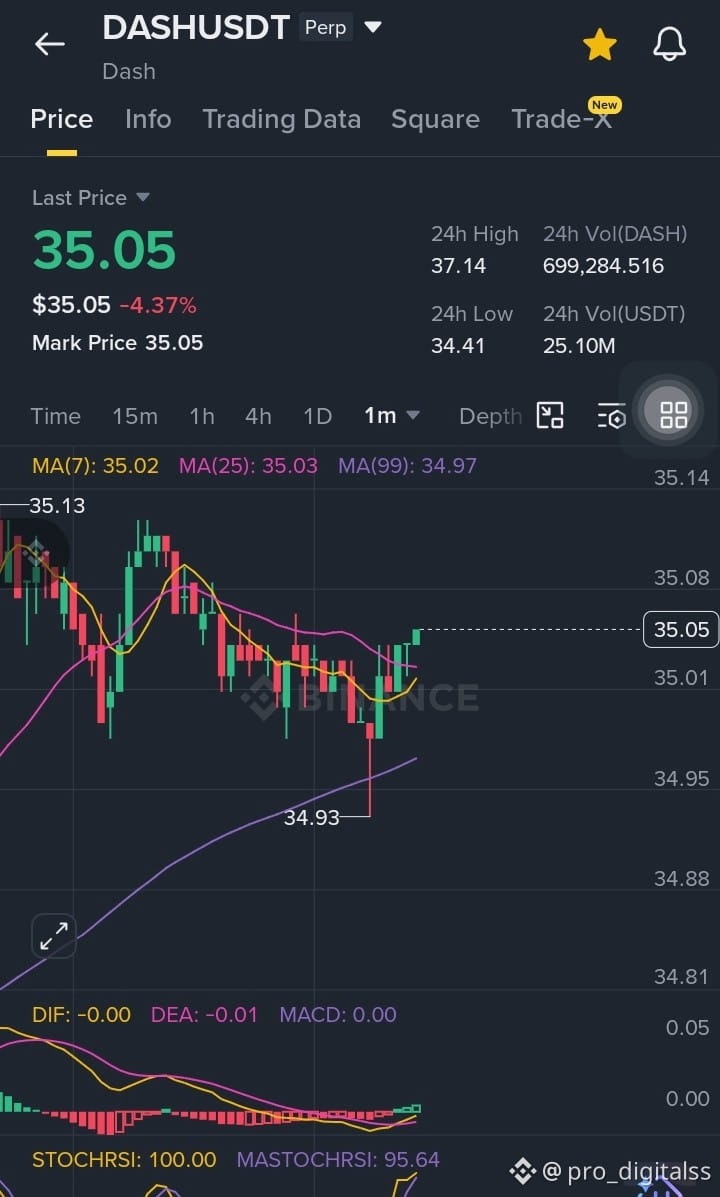Click the 34.93 low price marker

click(x=312, y=818)
